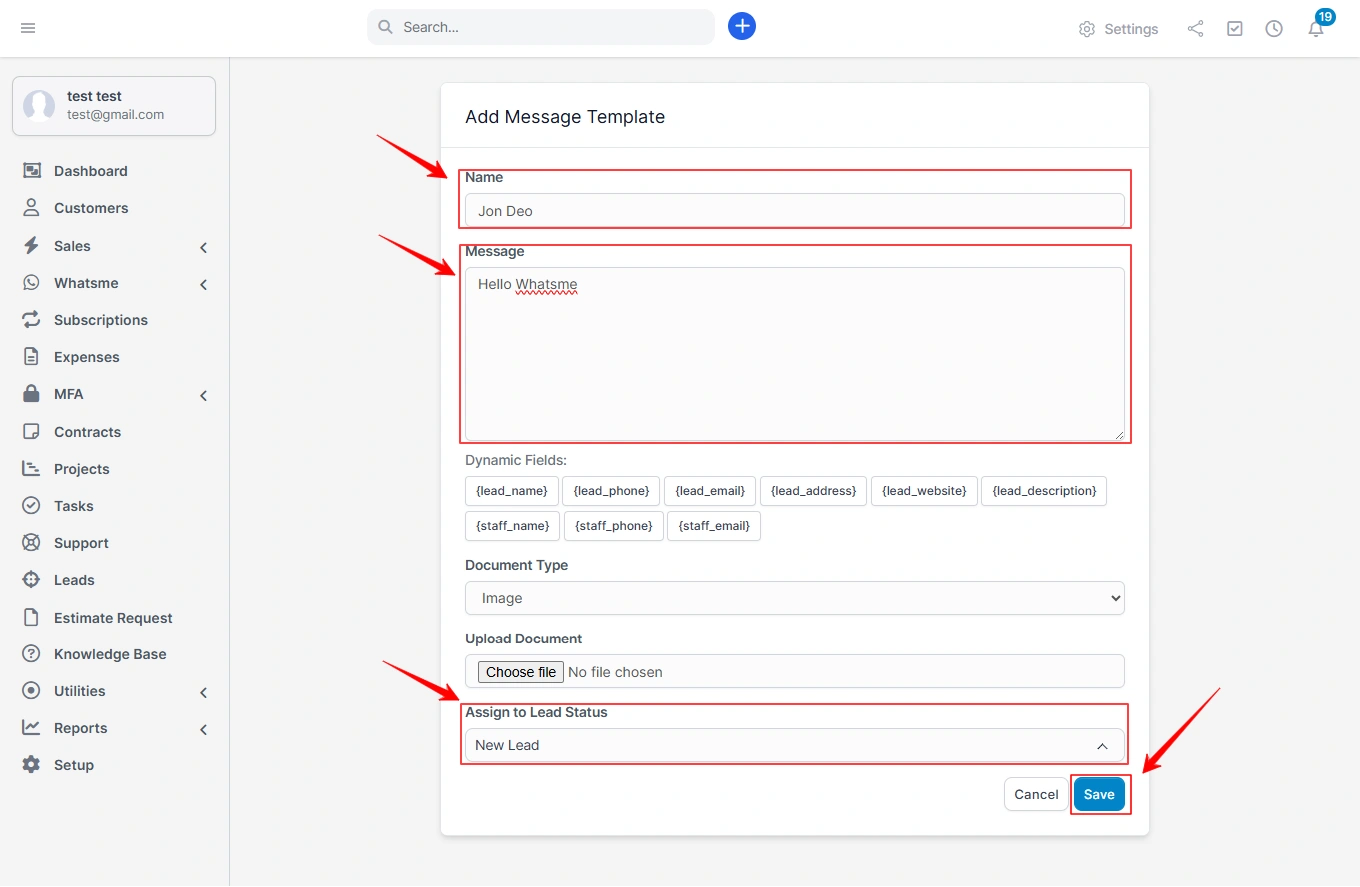Open the Document Type dropdown

coord(794,597)
